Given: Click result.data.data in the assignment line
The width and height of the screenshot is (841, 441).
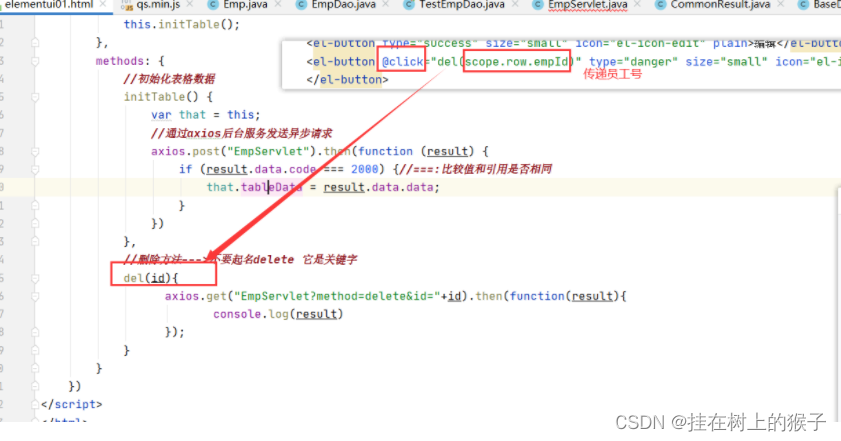Looking at the screenshot, I should pyautogui.click(x=381, y=187).
